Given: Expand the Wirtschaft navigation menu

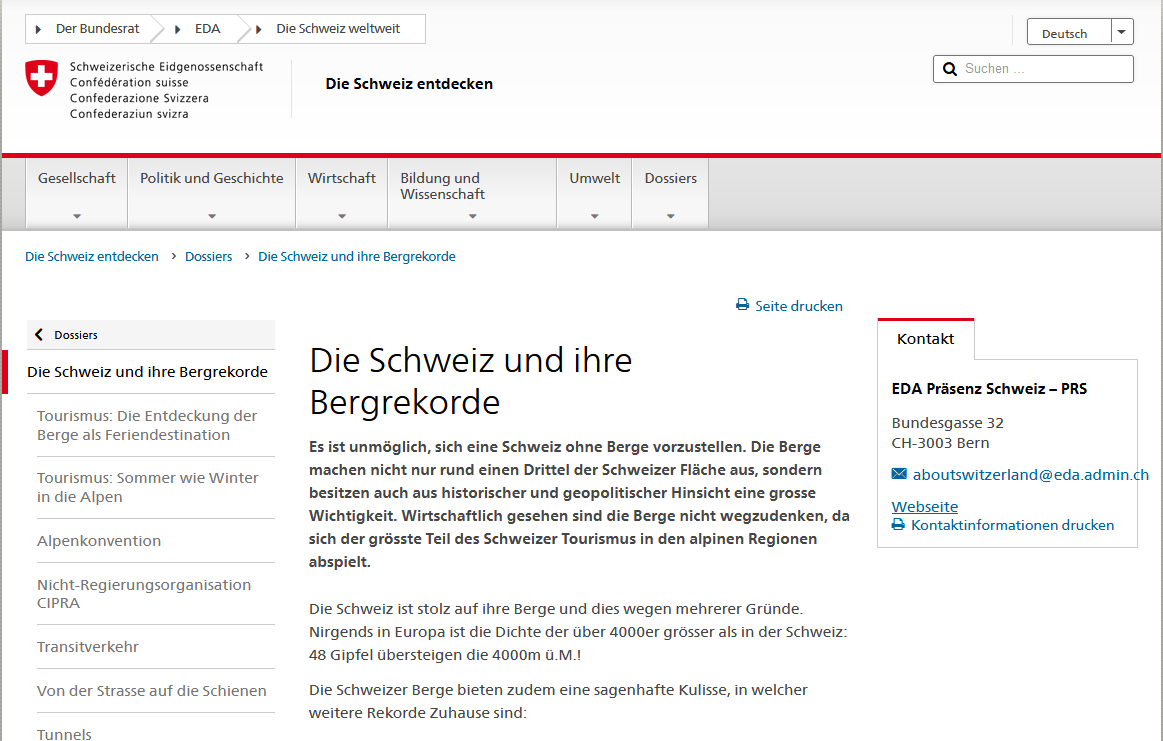Looking at the screenshot, I should pos(342,193).
